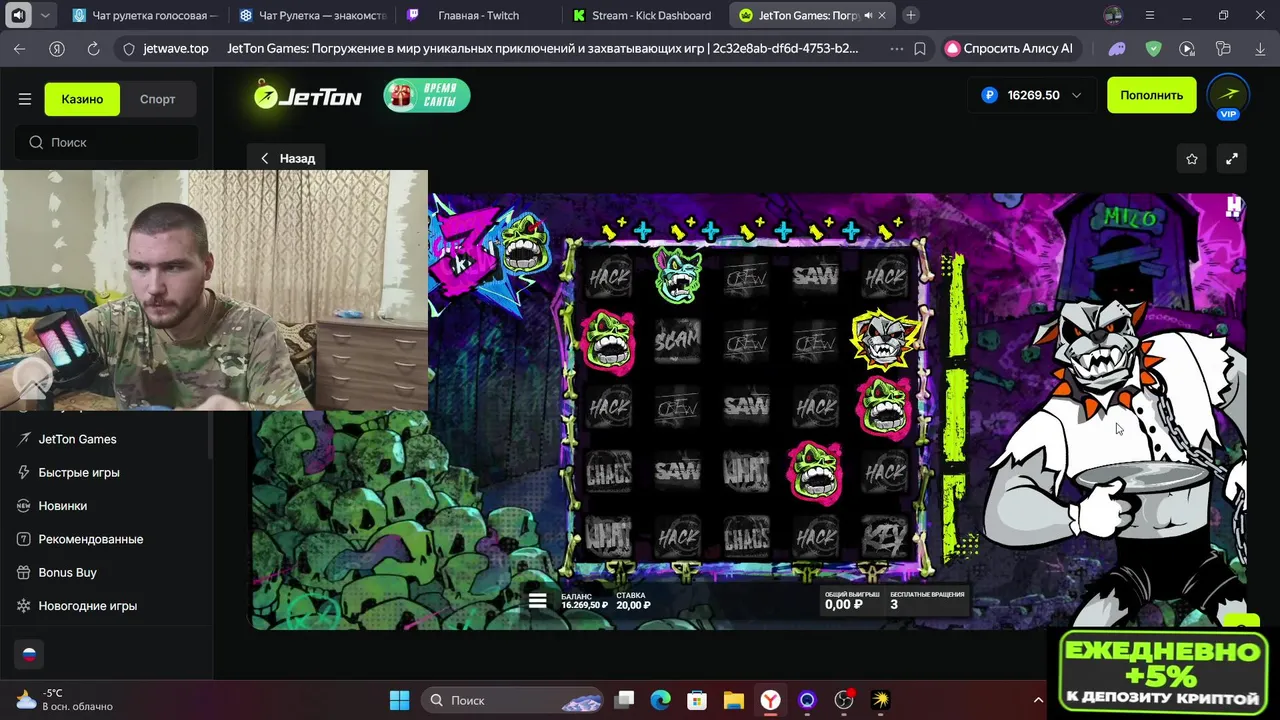Viewport: 1280px width, 720px height.
Task: Open the purple mask extension icon
Action: click(x=1117, y=48)
